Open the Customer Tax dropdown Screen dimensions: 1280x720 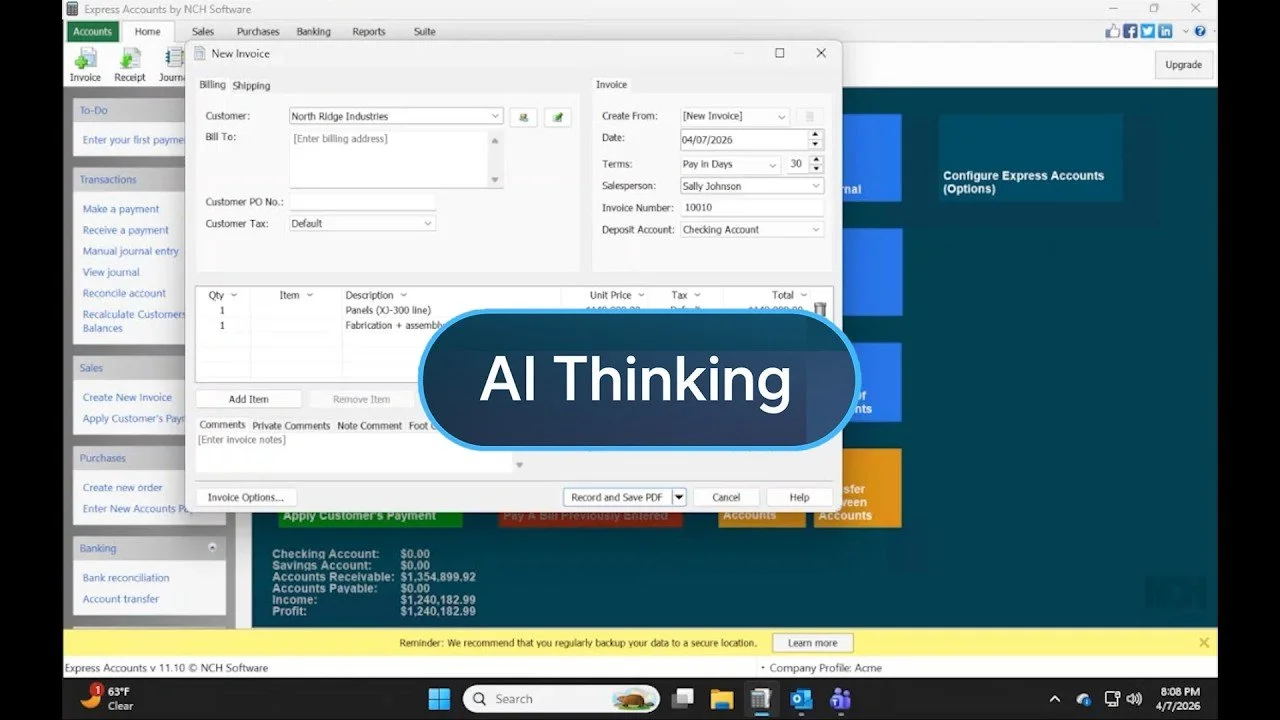[428, 224]
